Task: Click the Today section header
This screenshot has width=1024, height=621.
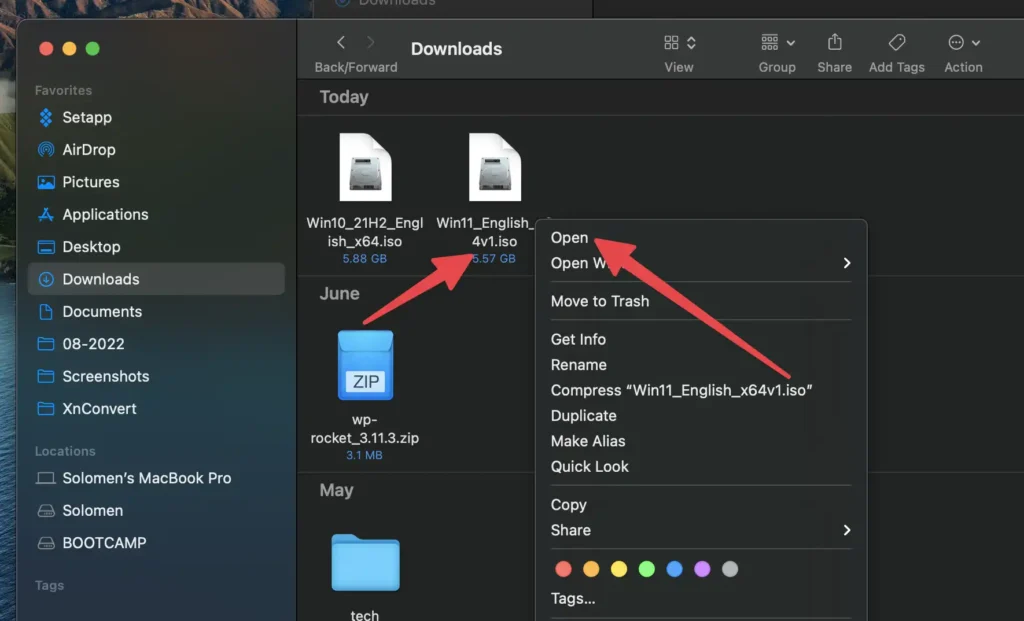Action: tap(344, 97)
